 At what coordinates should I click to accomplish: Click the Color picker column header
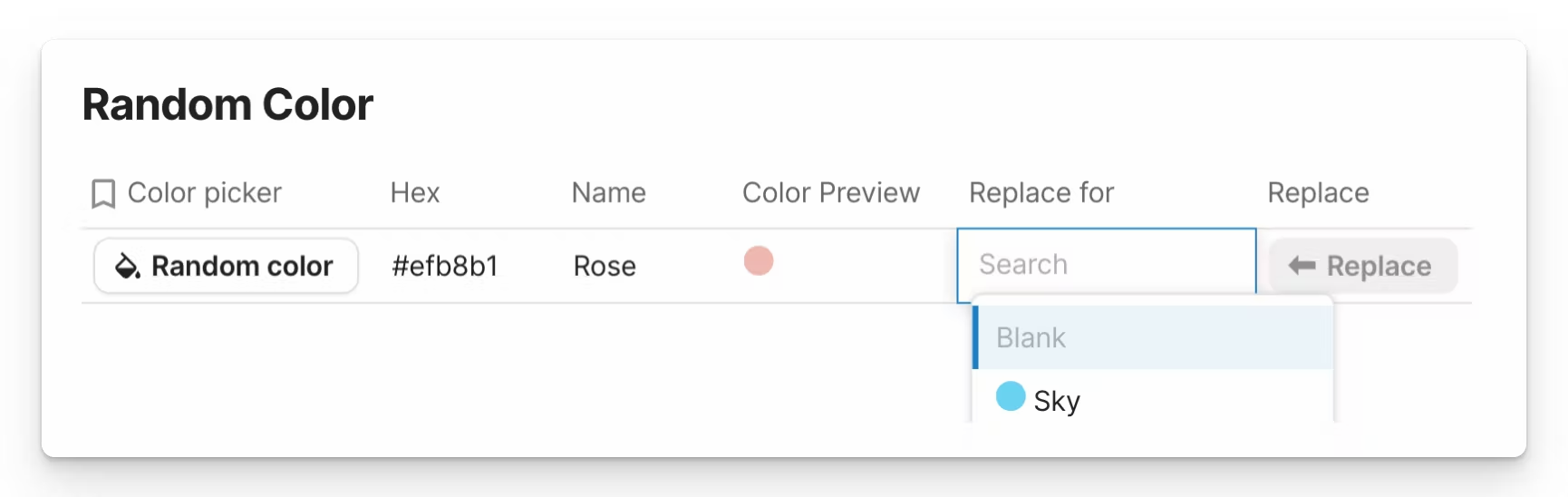(204, 193)
